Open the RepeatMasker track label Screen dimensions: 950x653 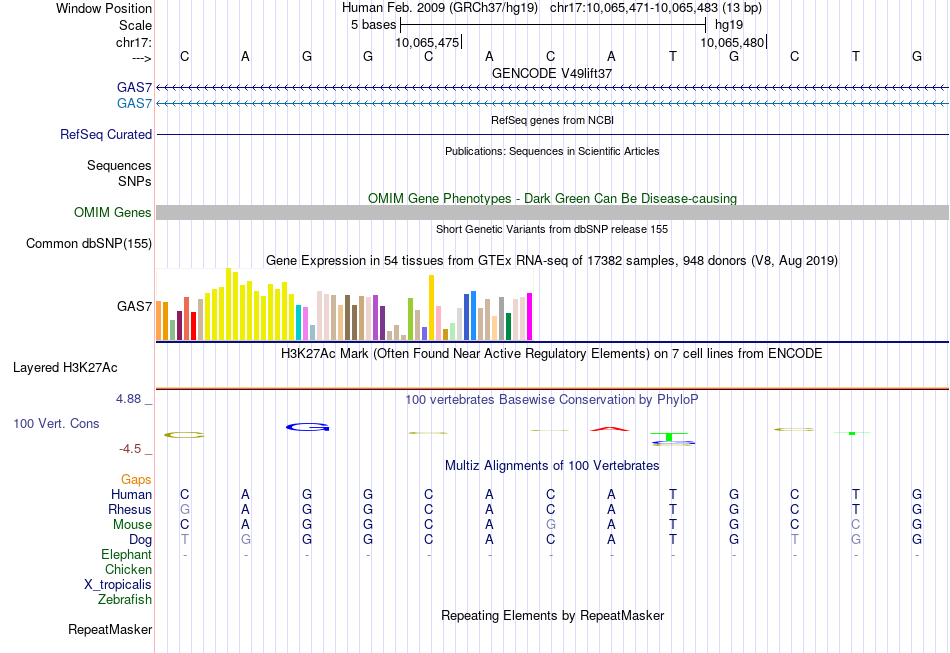tap(110, 629)
